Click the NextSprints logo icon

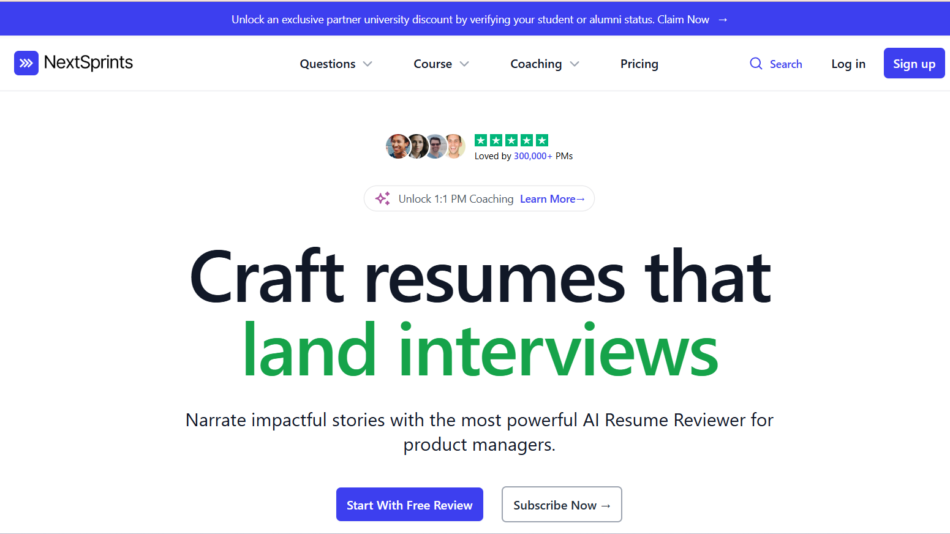pyautogui.click(x=26, y=63)
